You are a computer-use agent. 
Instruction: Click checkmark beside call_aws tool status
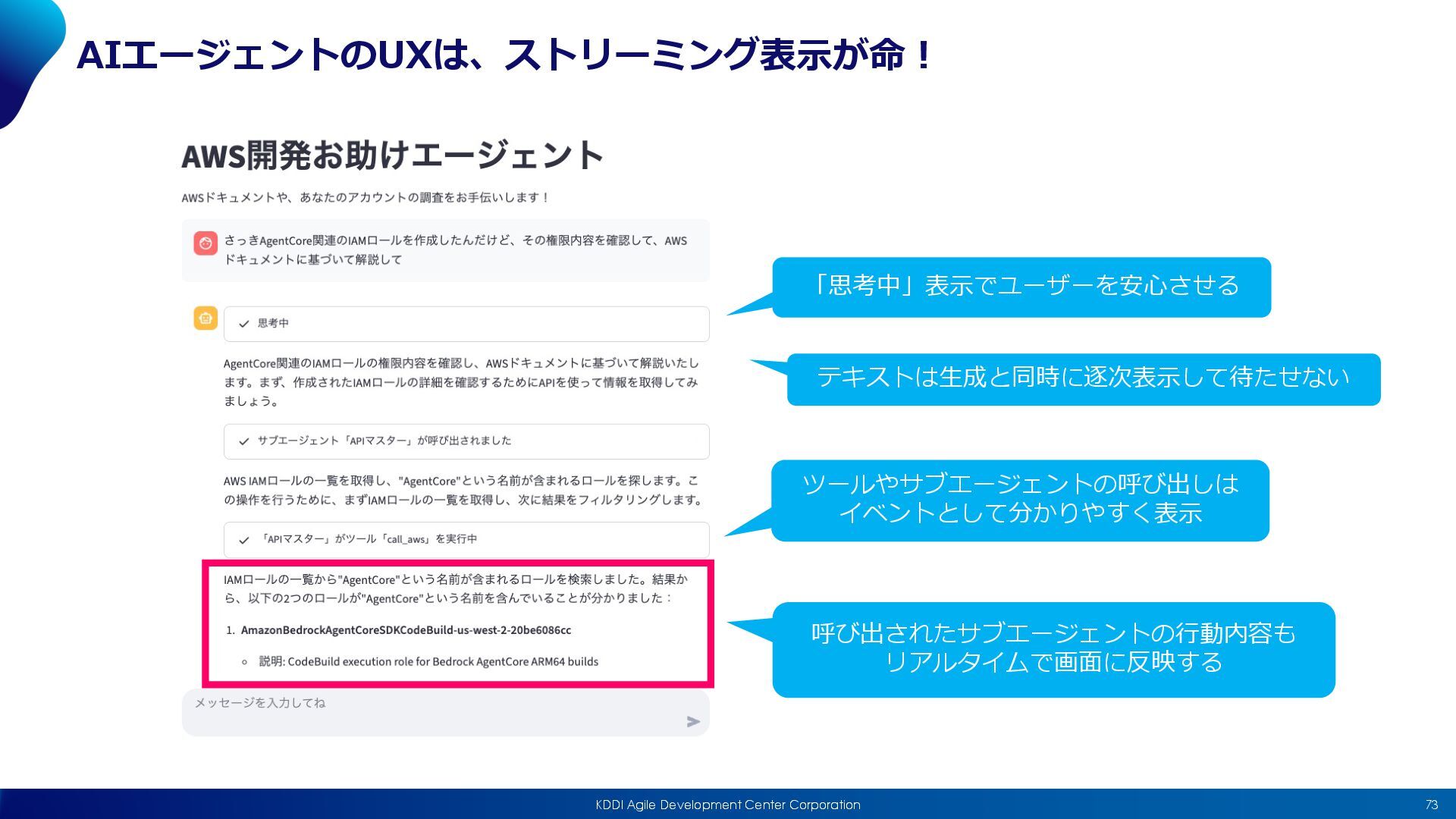point(244,540)
